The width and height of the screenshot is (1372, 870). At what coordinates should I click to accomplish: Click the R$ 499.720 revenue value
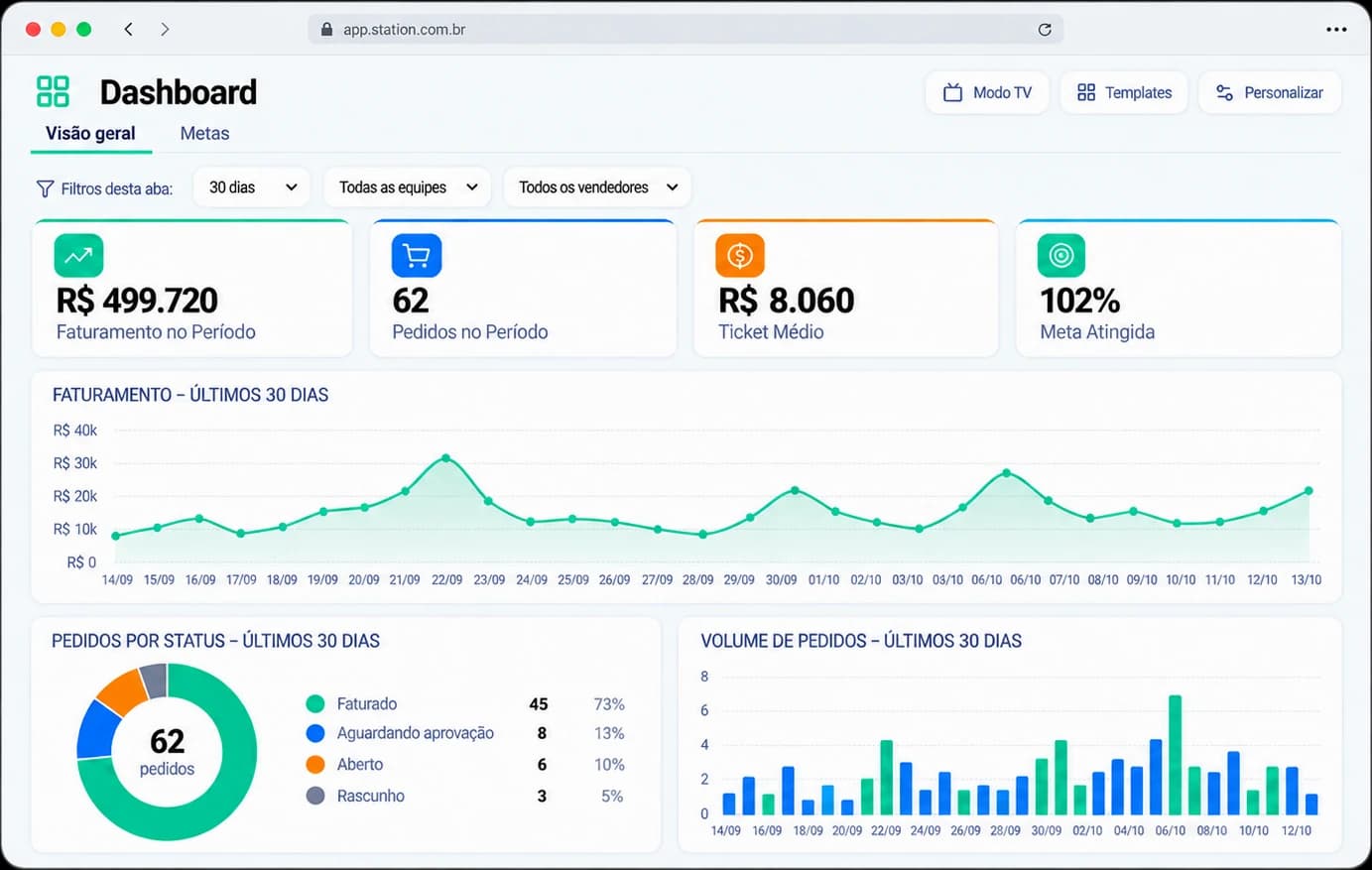click(137, 301)
